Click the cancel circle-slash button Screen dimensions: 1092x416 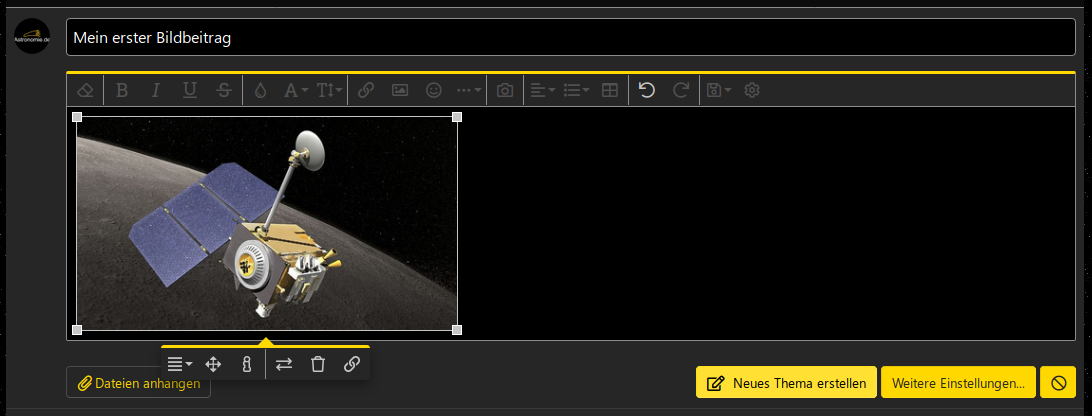point(1058,383)
